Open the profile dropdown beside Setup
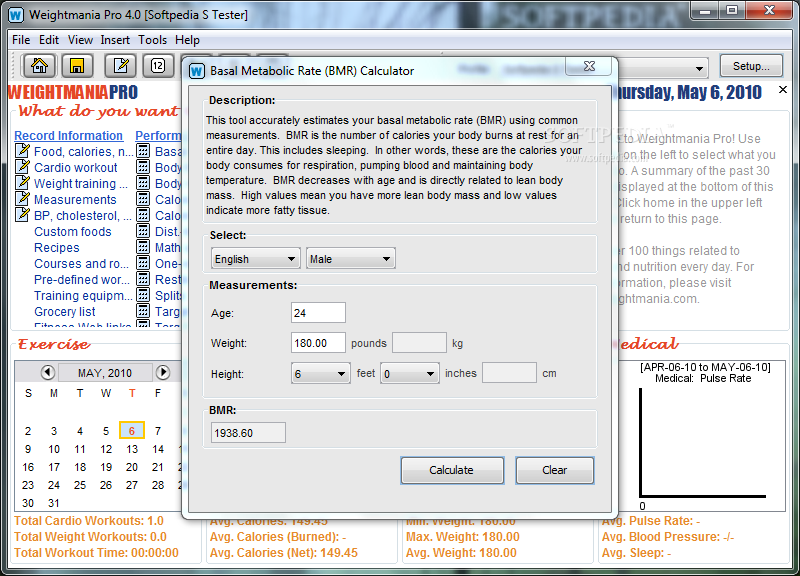The height and width of the screenshot is (576, 800). pos(699,68)
